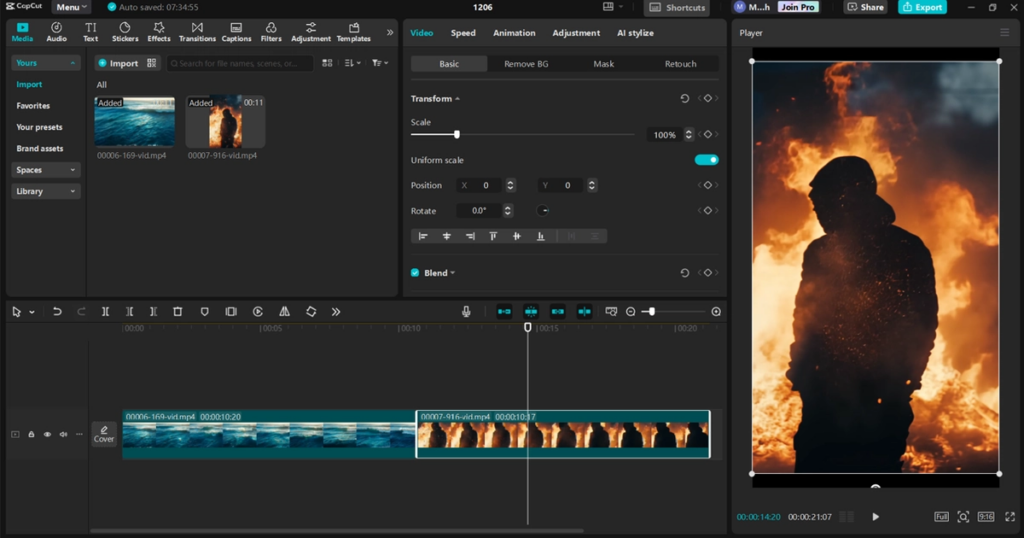1024x538 pixels.
Task: Expand the Spaces dropdown
Action: (x=45, y=170)
